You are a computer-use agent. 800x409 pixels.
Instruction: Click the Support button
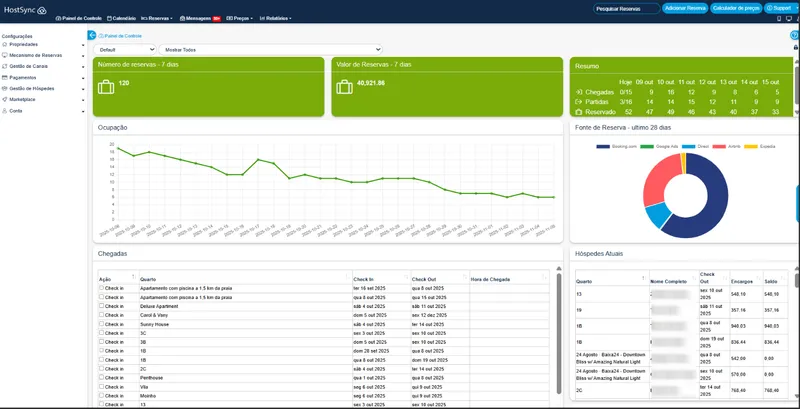tap(782, 8)
